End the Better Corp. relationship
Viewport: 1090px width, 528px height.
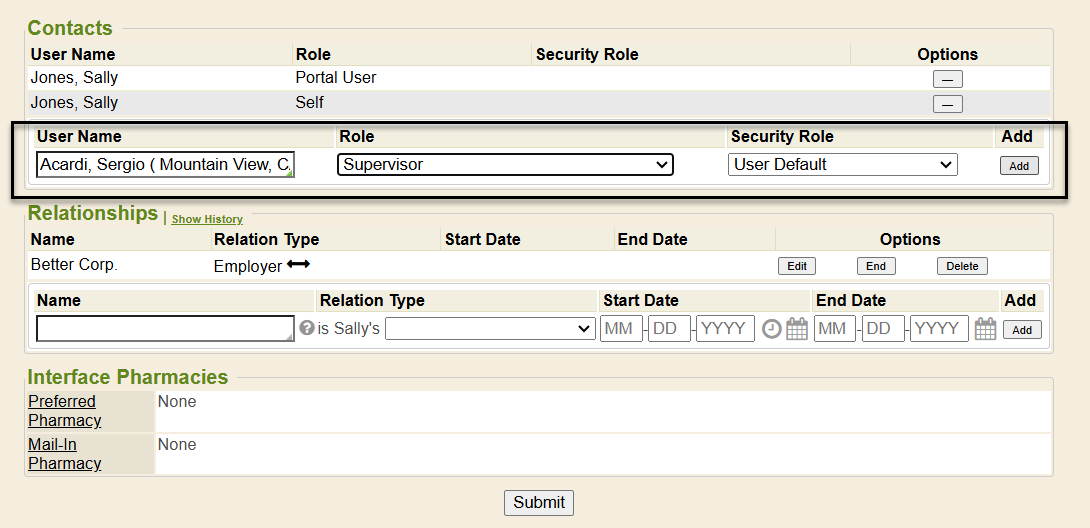pyautogui.click(x=876, y=266)
